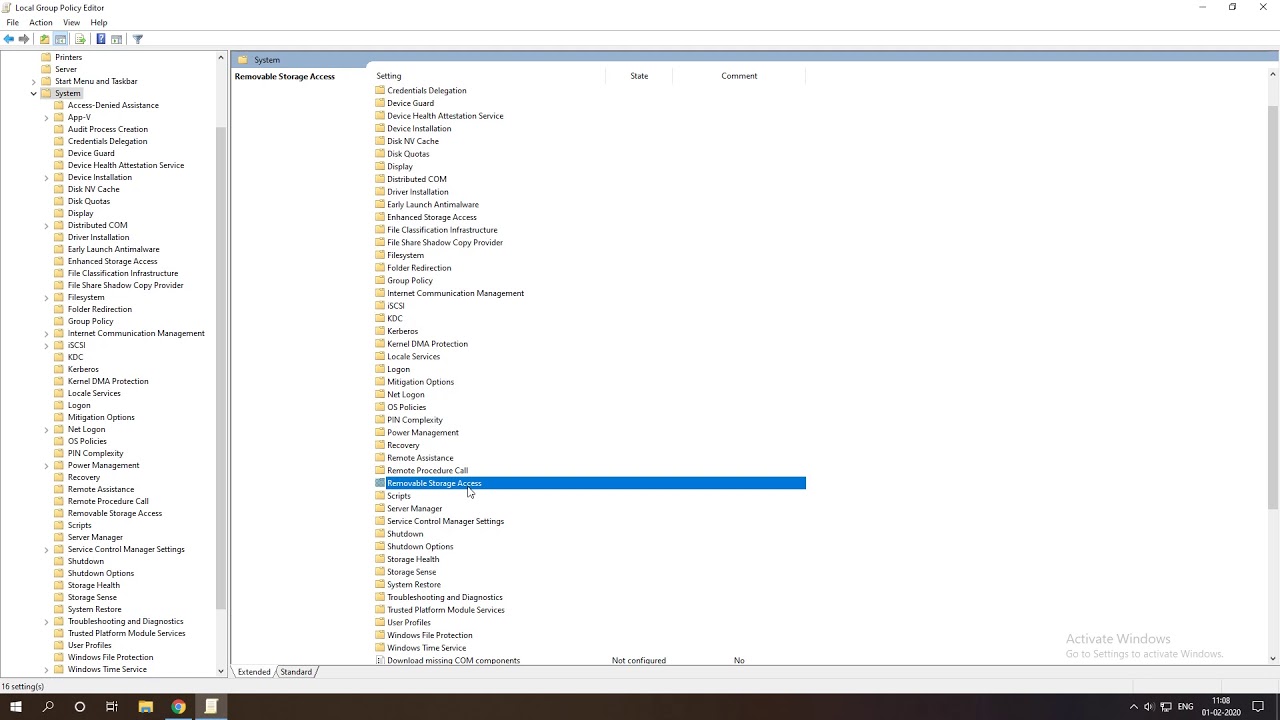Expand Internet Communication Management in the tree

(46, 333)
